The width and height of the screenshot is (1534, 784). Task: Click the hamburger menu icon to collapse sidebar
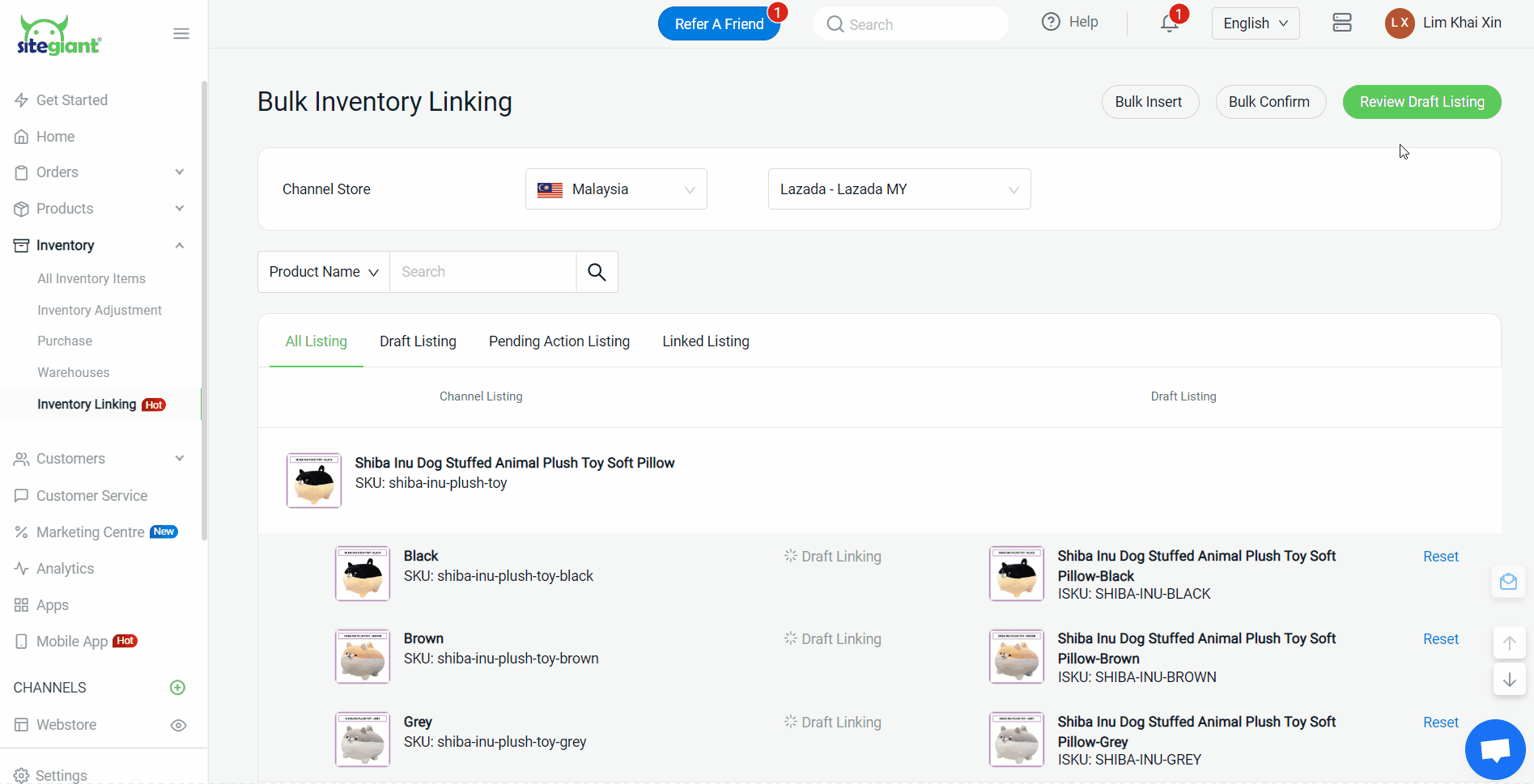pyautogui.click(x=181, y=33)
